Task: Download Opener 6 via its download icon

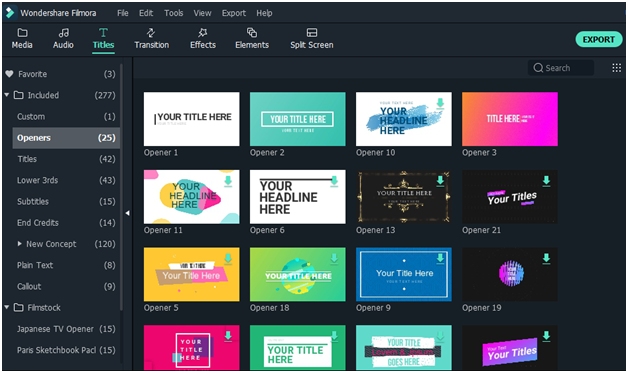Action: (334, 181)
